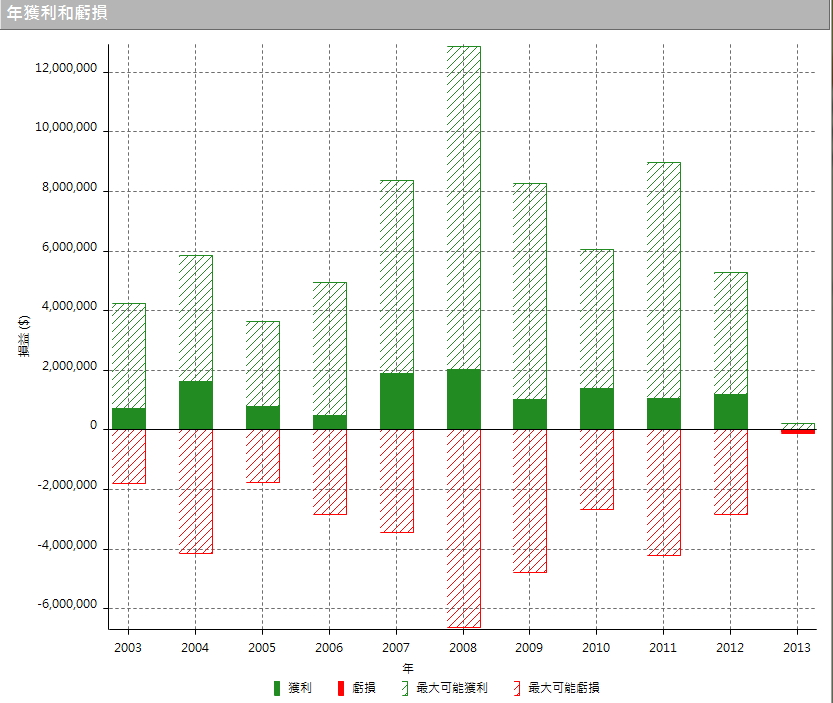Click the hatched green maximum profit bar for 2011
The width and height of the screenshot is (833, 703).
(x=664, y=280)
